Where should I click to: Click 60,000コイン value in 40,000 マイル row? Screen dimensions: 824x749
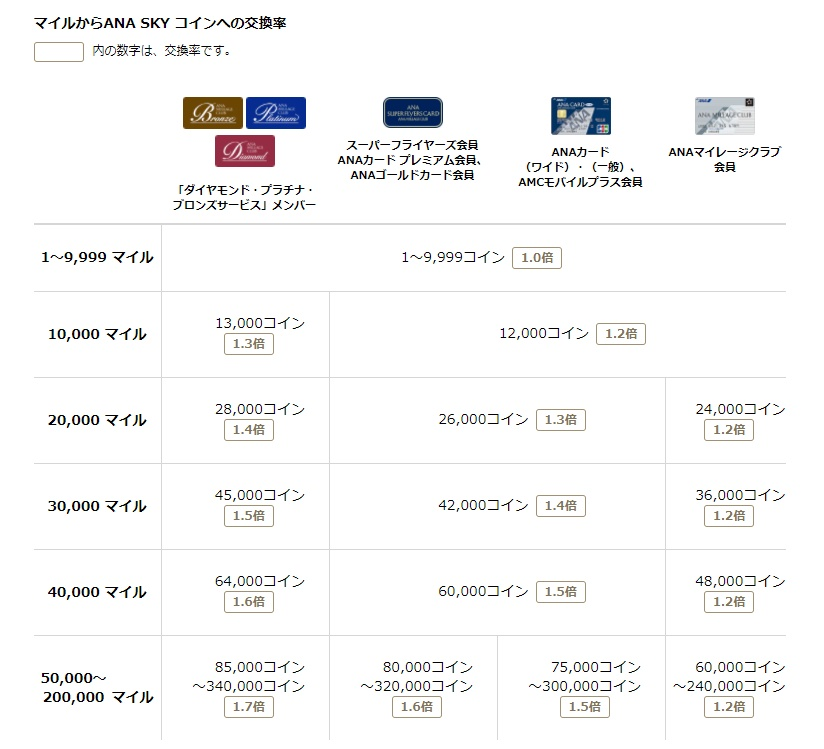(x=483, y=591)
